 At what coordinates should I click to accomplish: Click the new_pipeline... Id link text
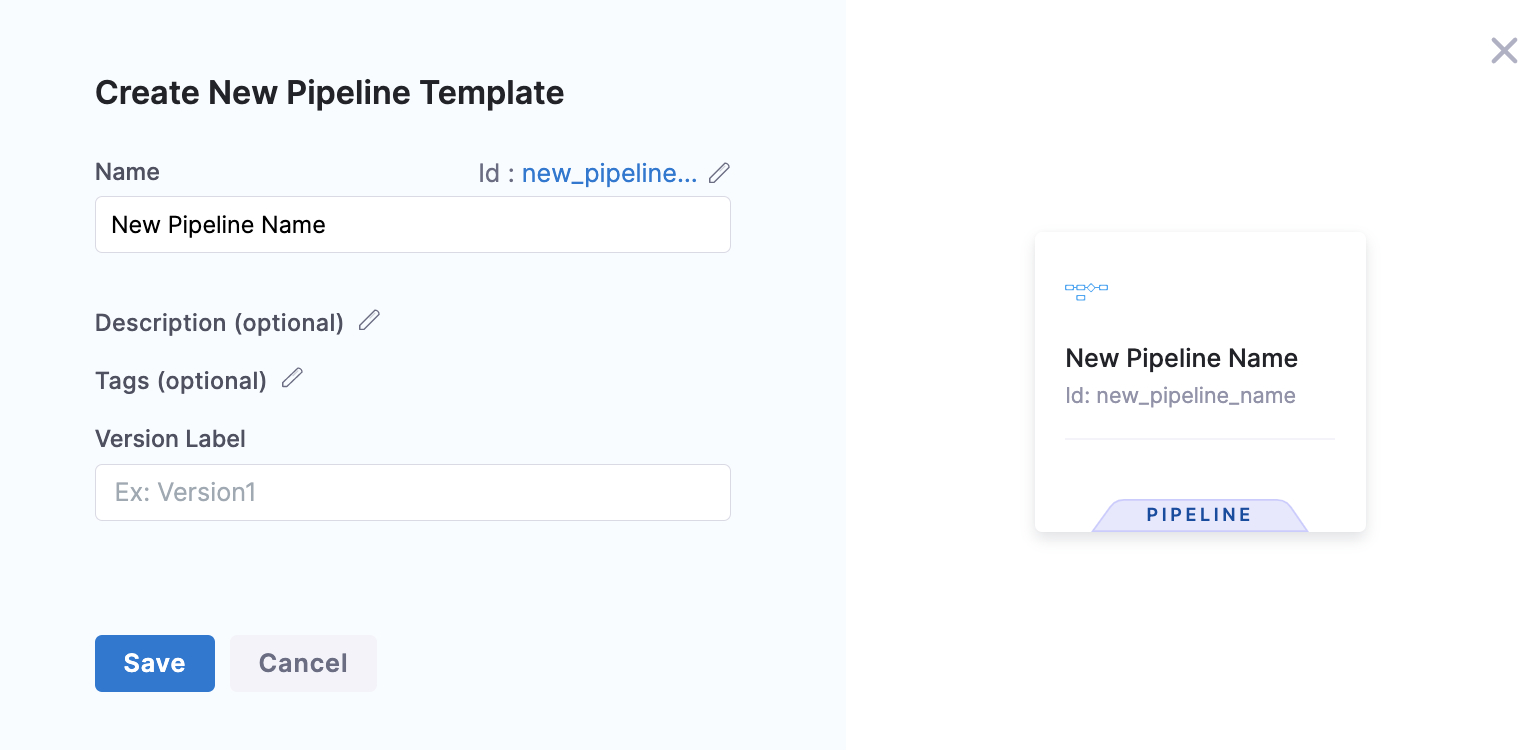(610, 173)
